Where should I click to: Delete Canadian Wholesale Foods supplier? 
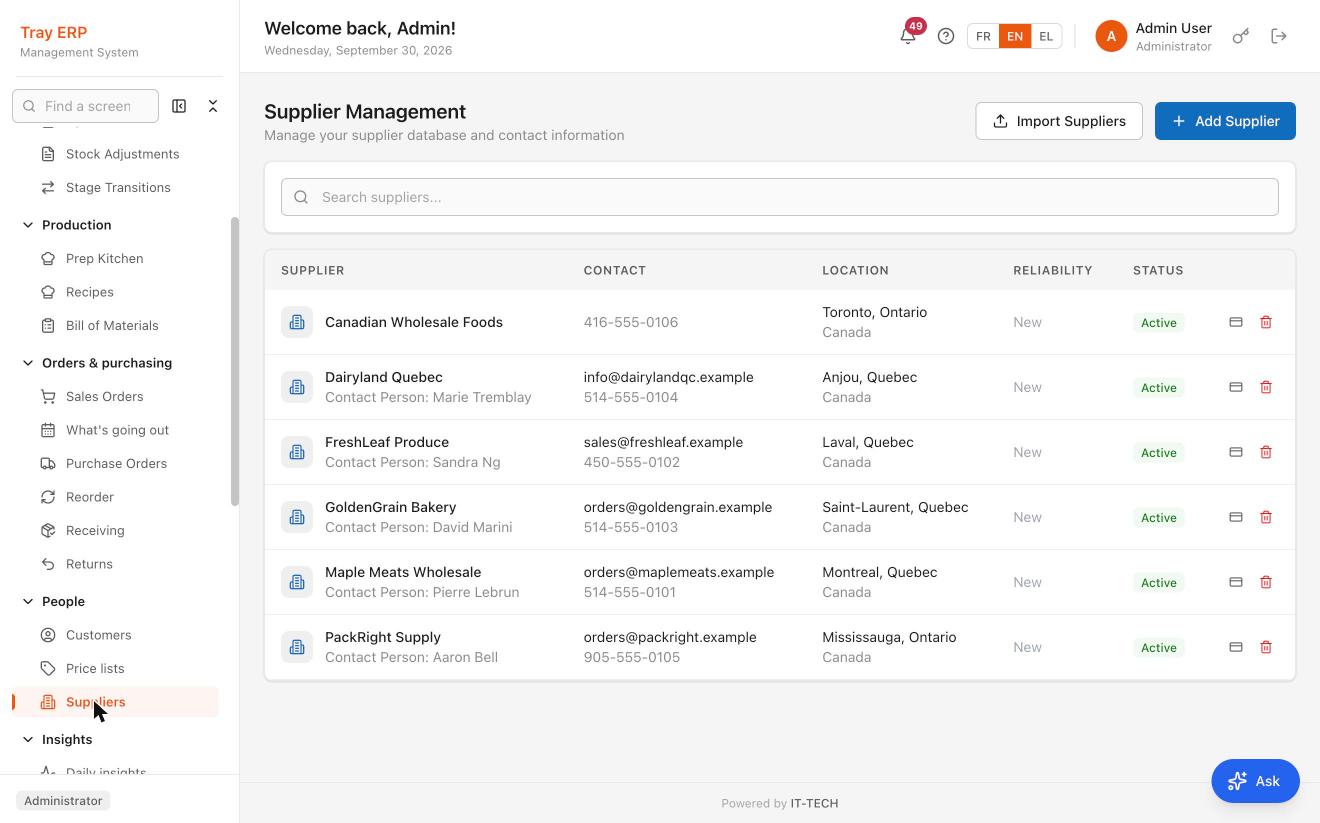(1266, 322)
